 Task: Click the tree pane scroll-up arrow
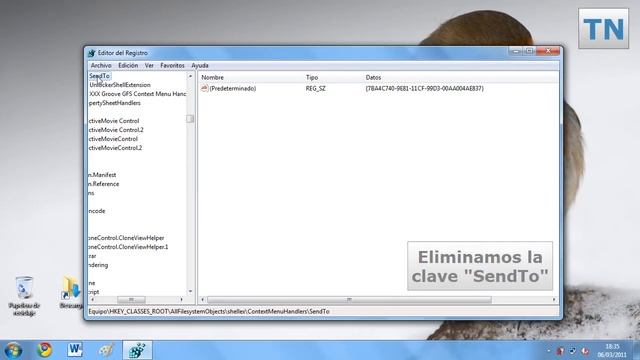coord(190,76)
